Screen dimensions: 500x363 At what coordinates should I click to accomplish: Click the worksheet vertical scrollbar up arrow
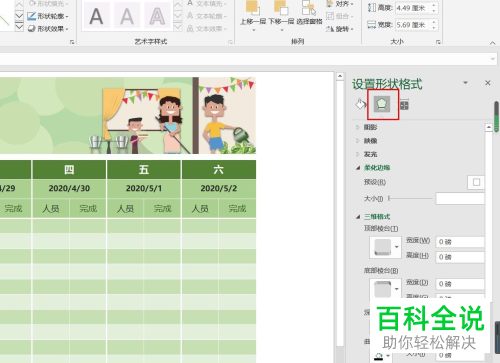coord(340,76)
